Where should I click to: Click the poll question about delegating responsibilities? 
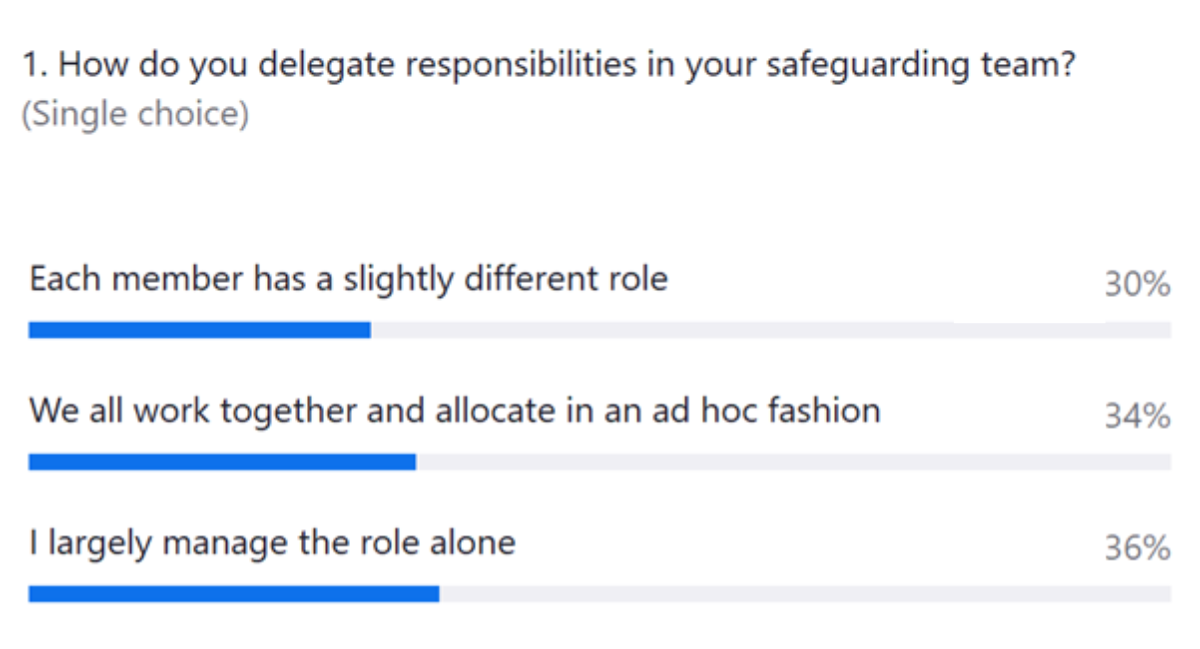tap(548, 67)
